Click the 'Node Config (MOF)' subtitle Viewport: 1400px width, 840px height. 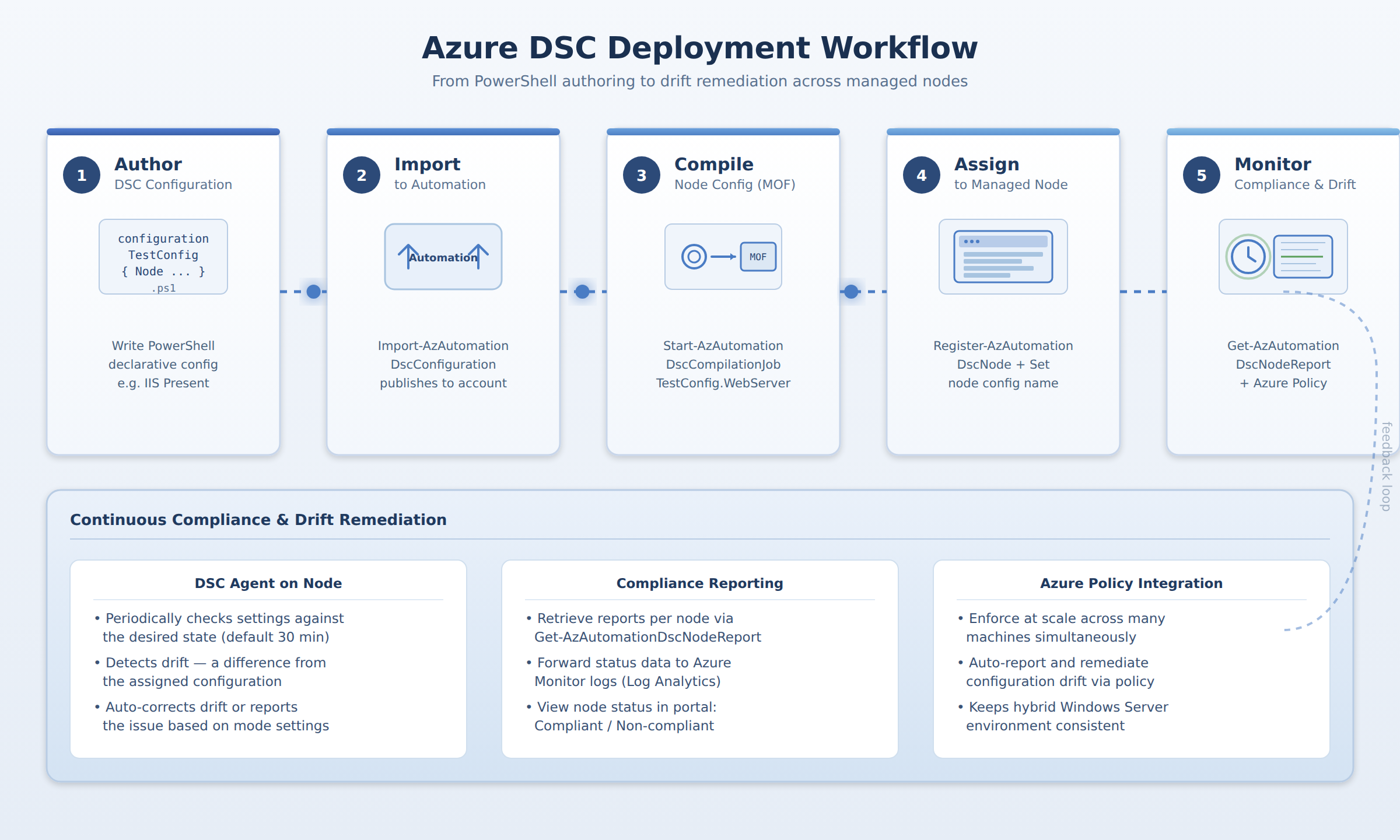[735, 184]
